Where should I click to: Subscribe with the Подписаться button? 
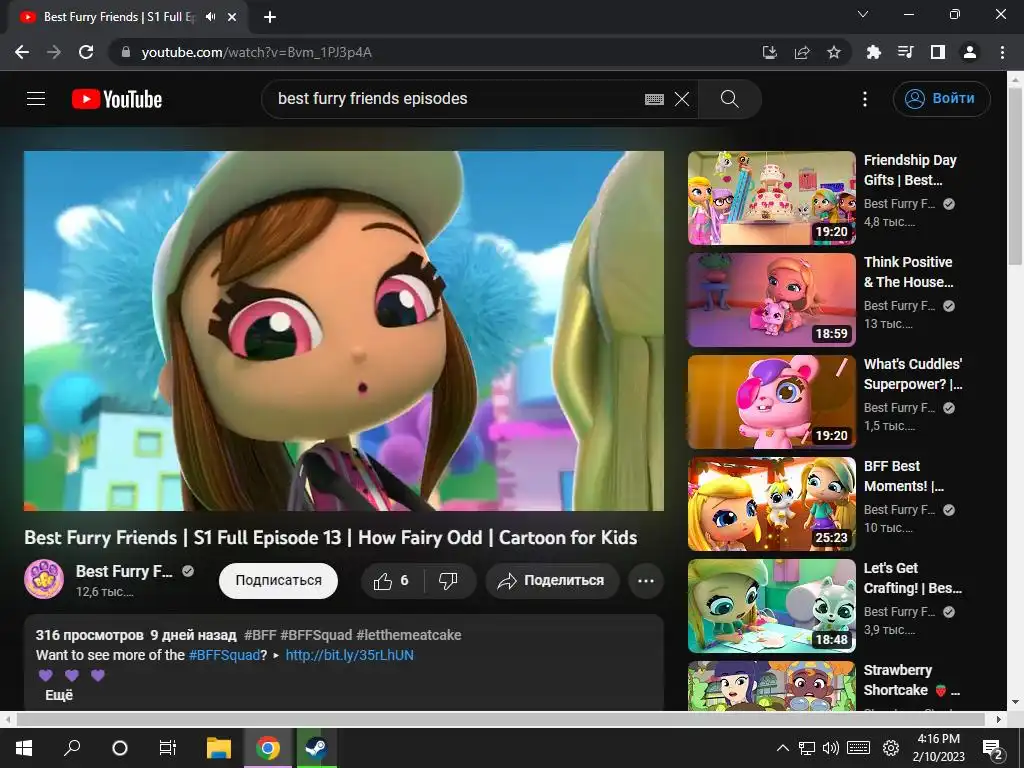[x=278, y=581]
